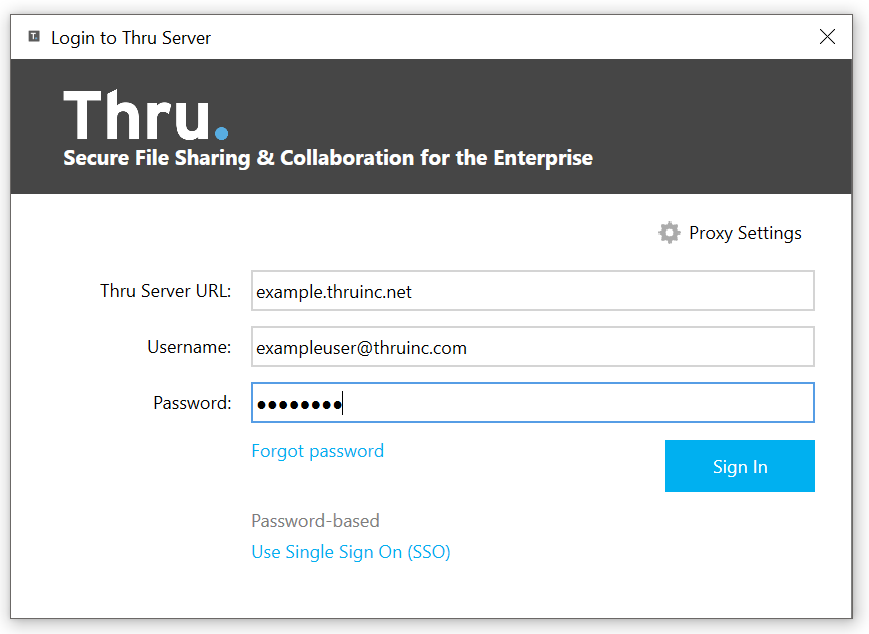Viewport: 869px width, 634px height.
Task: Click the exampleuser@thruinc.com username text
Action: [x=361, y=348]
